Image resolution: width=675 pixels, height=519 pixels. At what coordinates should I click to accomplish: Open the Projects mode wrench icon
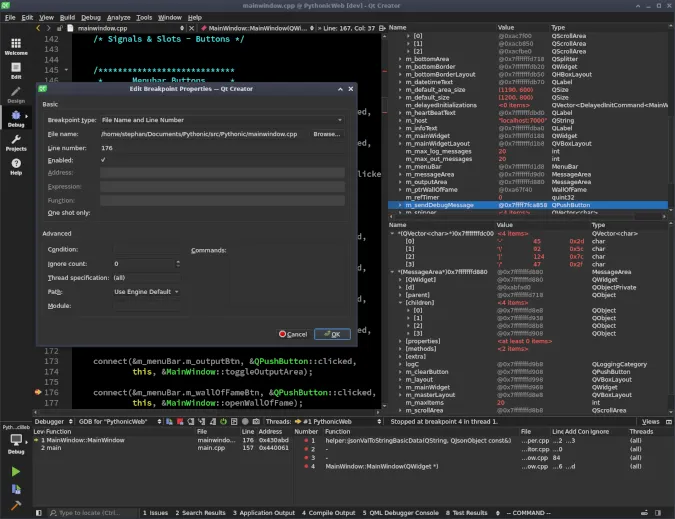point(16,143)
